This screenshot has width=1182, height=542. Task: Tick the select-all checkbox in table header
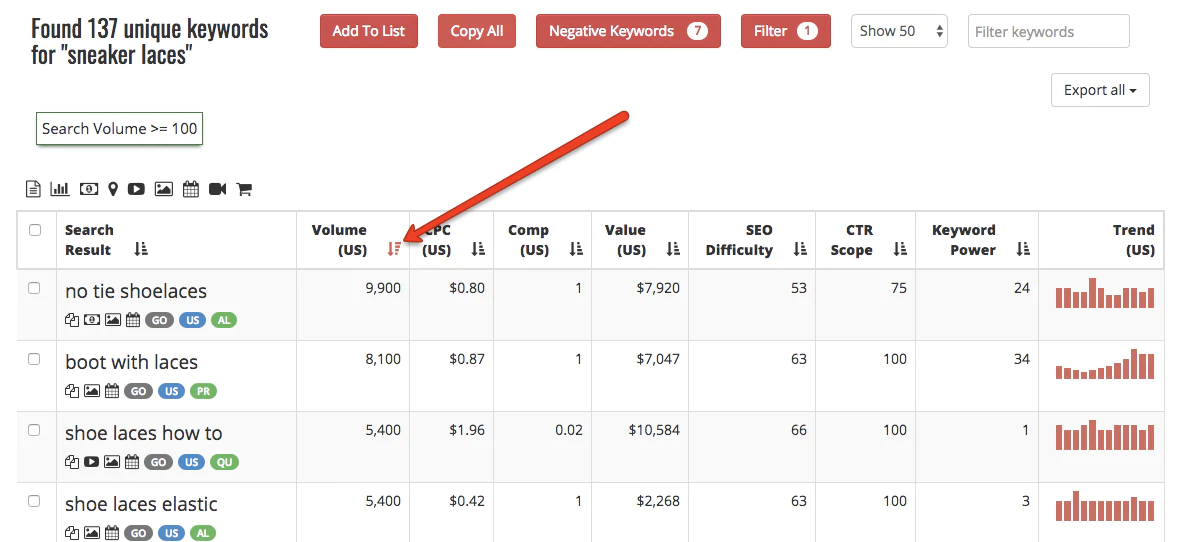click(35, 230)
